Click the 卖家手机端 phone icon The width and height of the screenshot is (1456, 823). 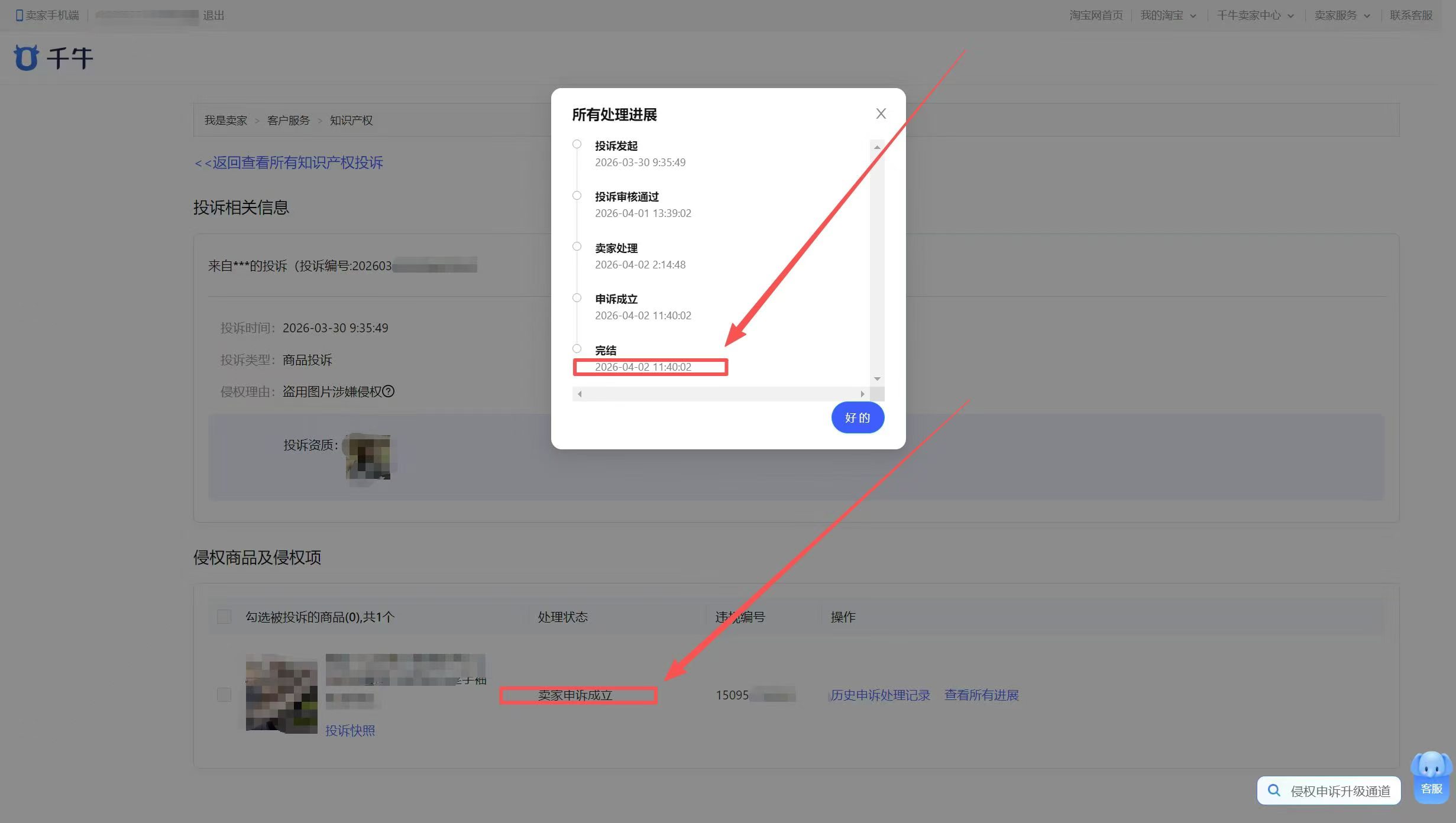19,15
